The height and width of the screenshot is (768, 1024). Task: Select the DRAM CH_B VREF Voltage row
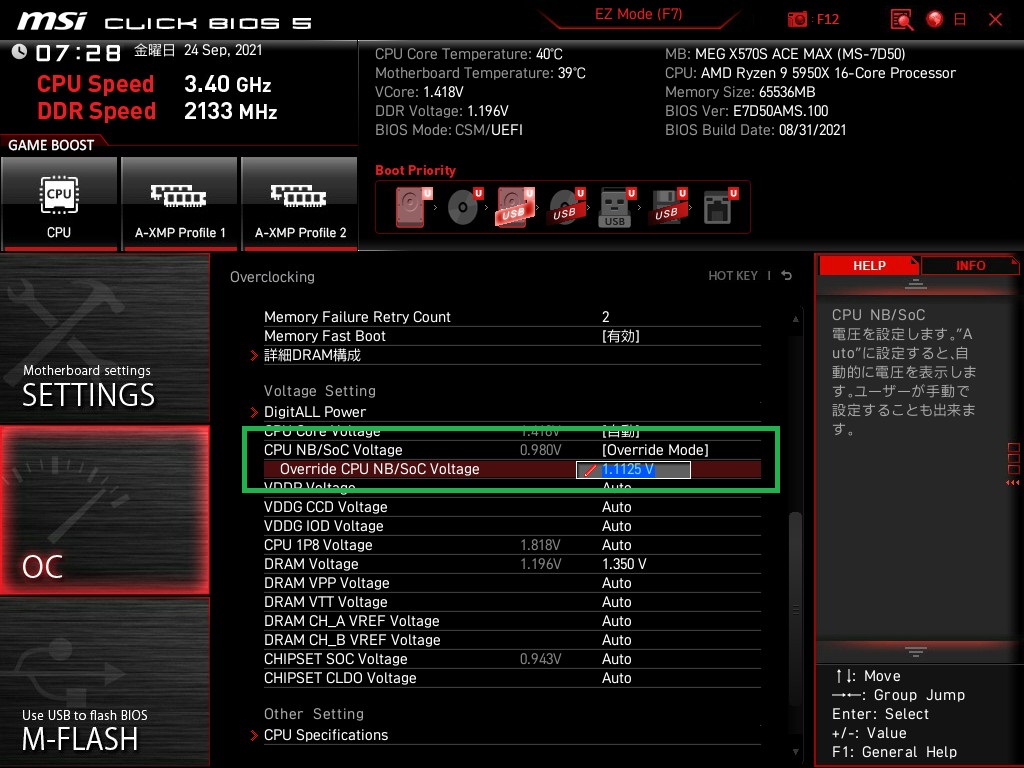click(512, 639)
